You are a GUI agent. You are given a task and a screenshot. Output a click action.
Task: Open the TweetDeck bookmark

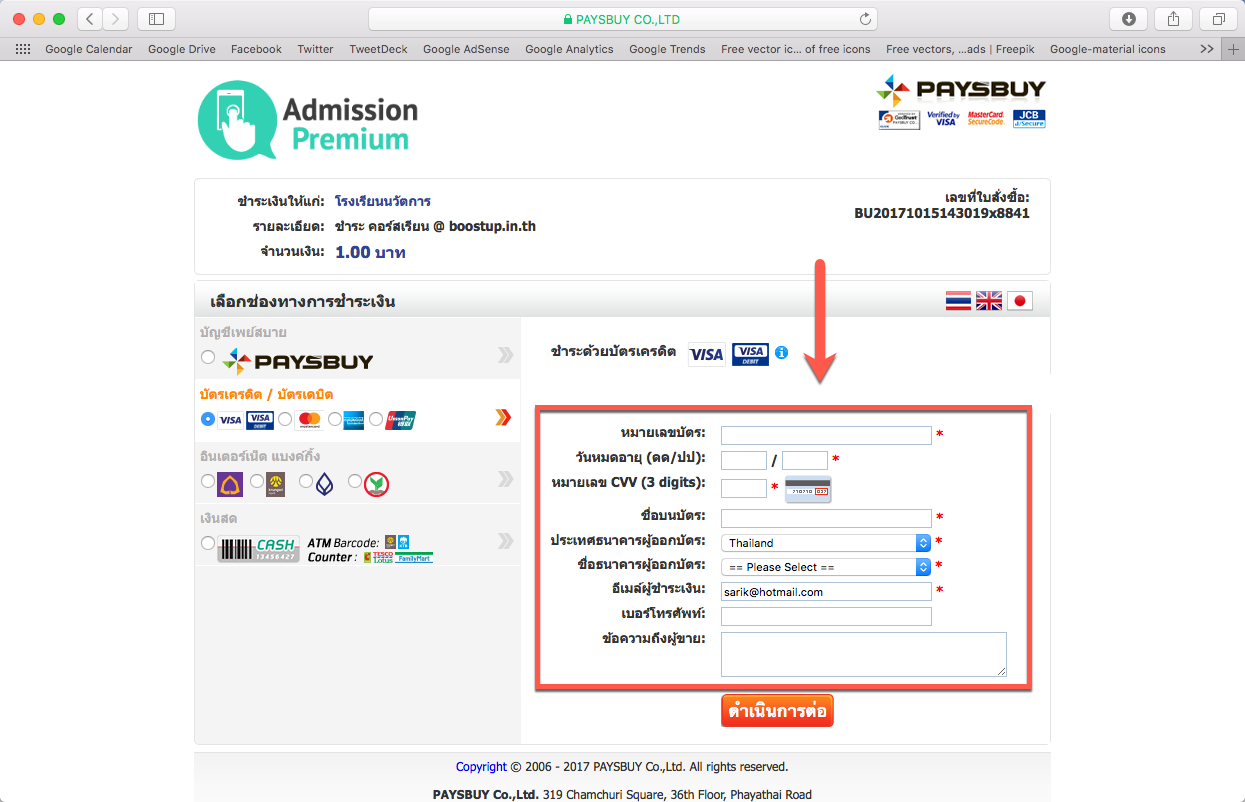pyautogui.click(x=378, y=49)
